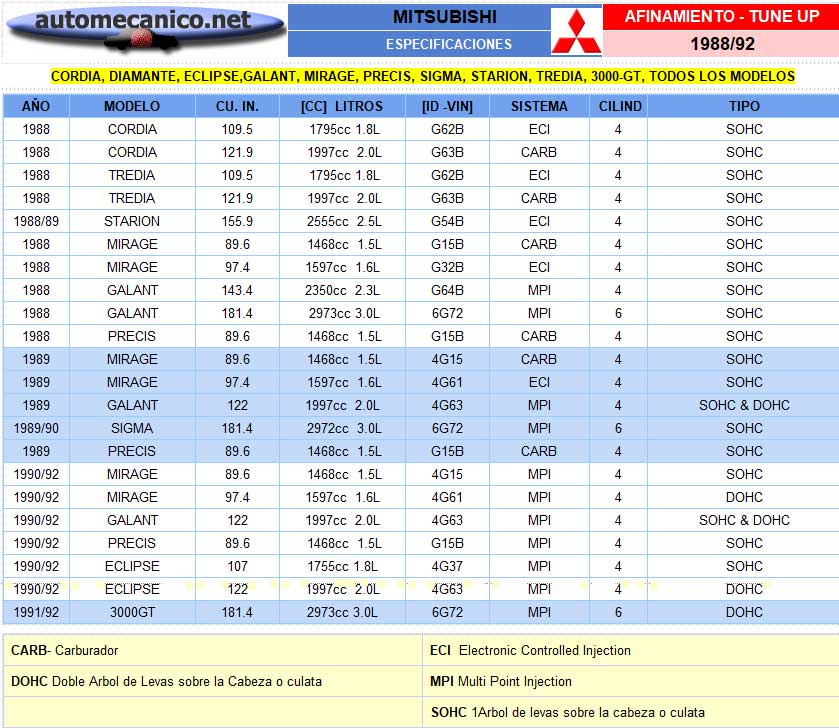
Task: Click the 4G37 VIN code
Action: click(447, 566)
